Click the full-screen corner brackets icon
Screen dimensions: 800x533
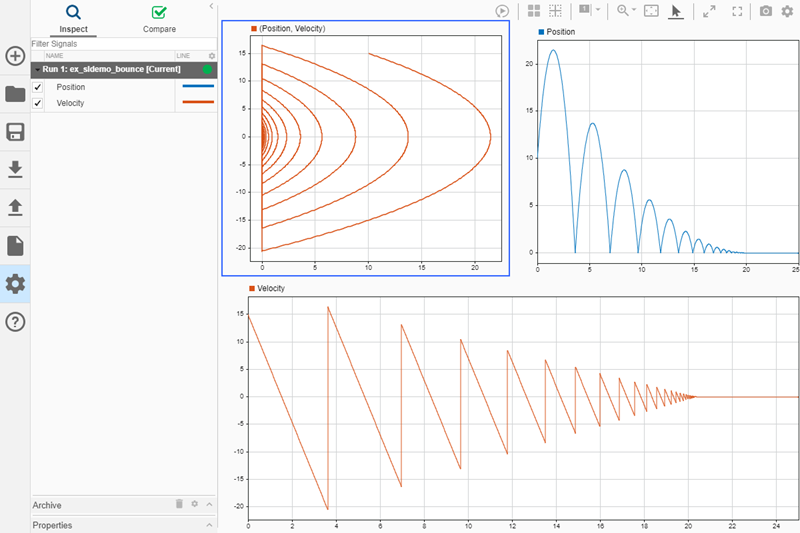point(737,11)
